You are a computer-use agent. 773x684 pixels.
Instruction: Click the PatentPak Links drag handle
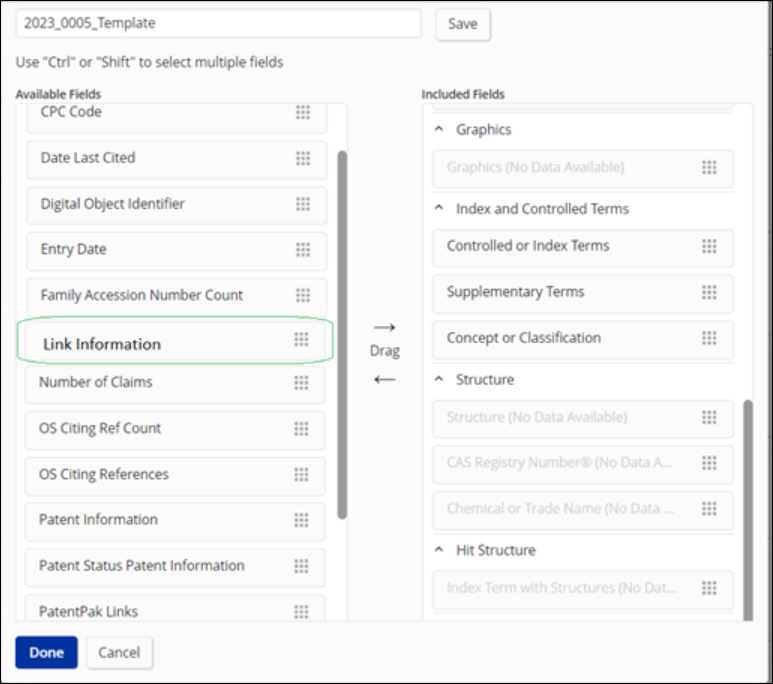click(301, 611)
